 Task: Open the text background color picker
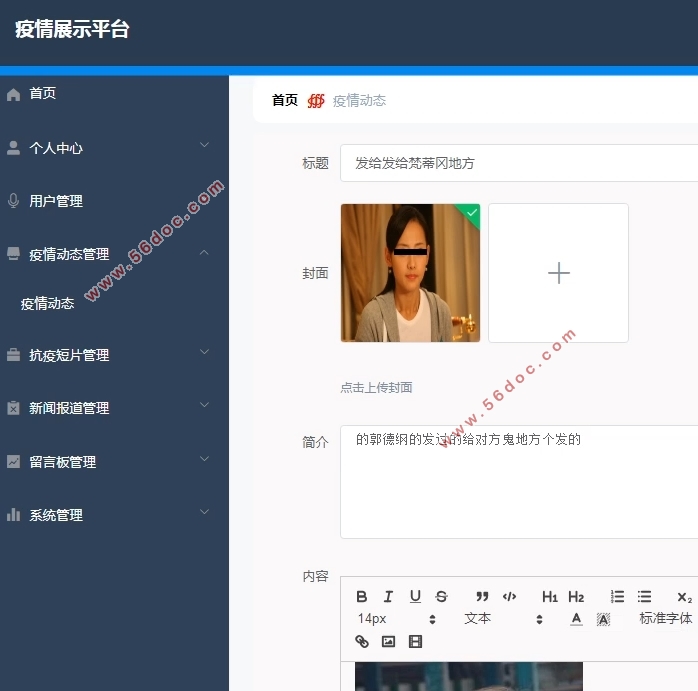pyautogui.click(x=603, y=619)
